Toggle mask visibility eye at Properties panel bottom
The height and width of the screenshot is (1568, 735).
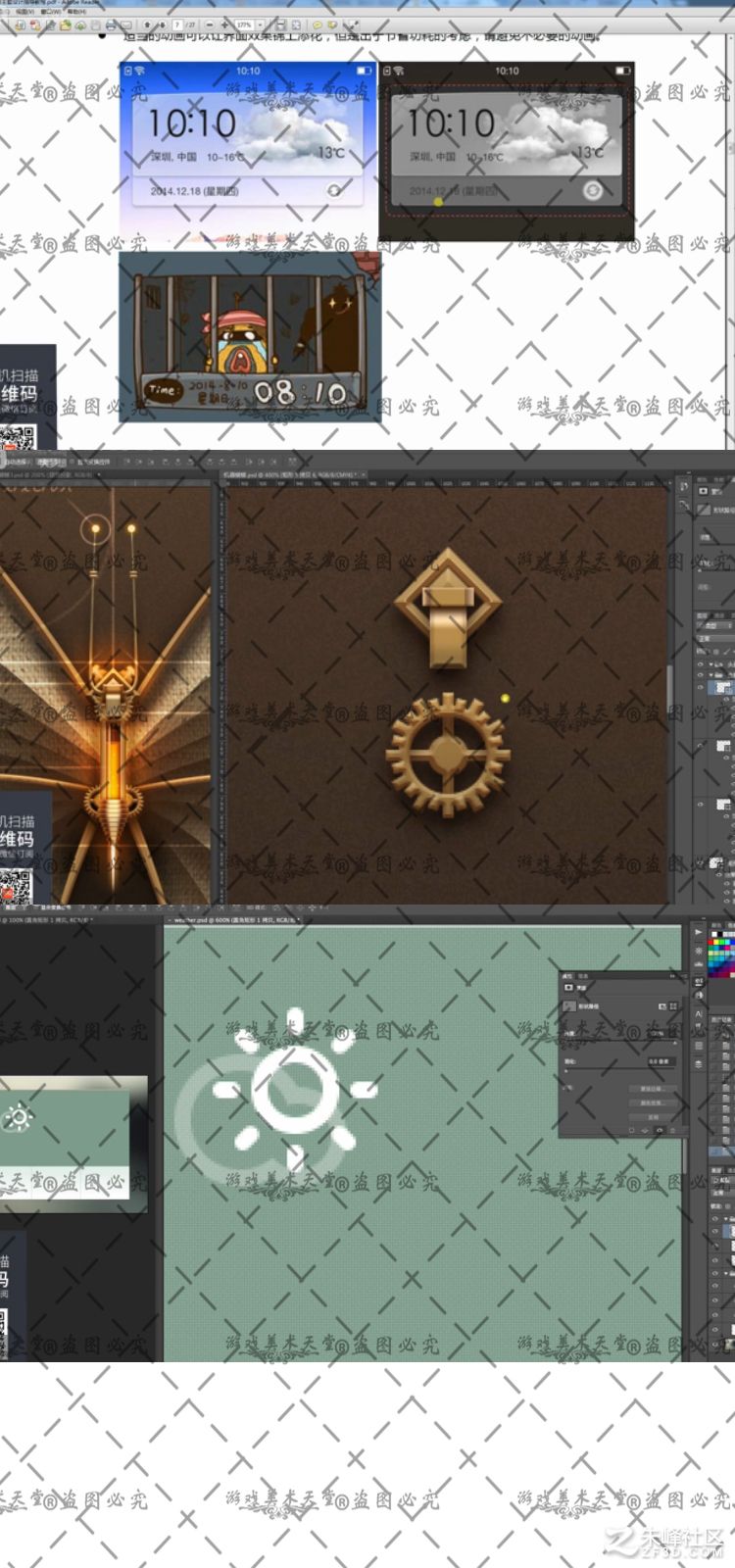coord(660,1130)
